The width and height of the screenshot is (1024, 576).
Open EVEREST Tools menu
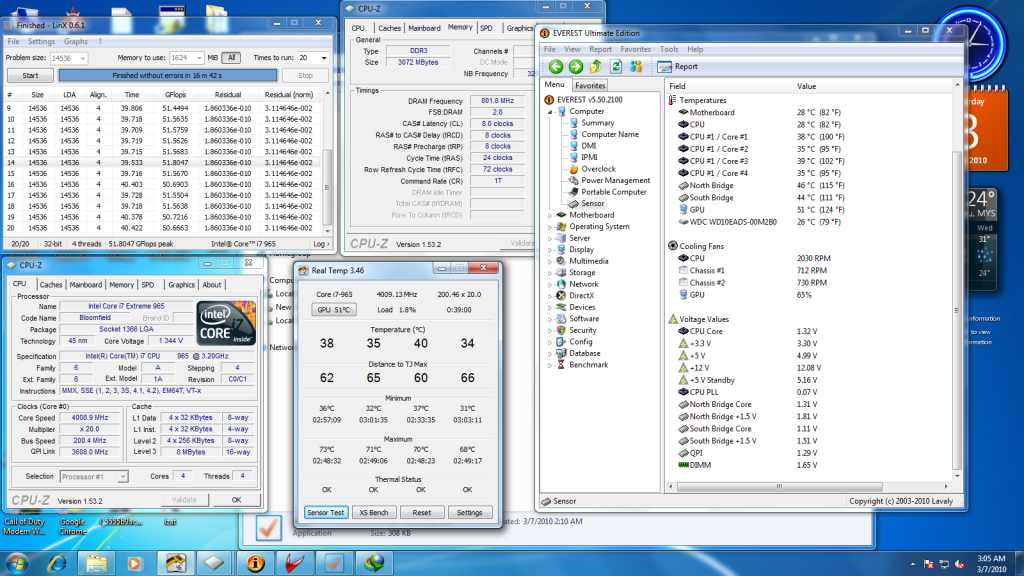coord(669,50)
